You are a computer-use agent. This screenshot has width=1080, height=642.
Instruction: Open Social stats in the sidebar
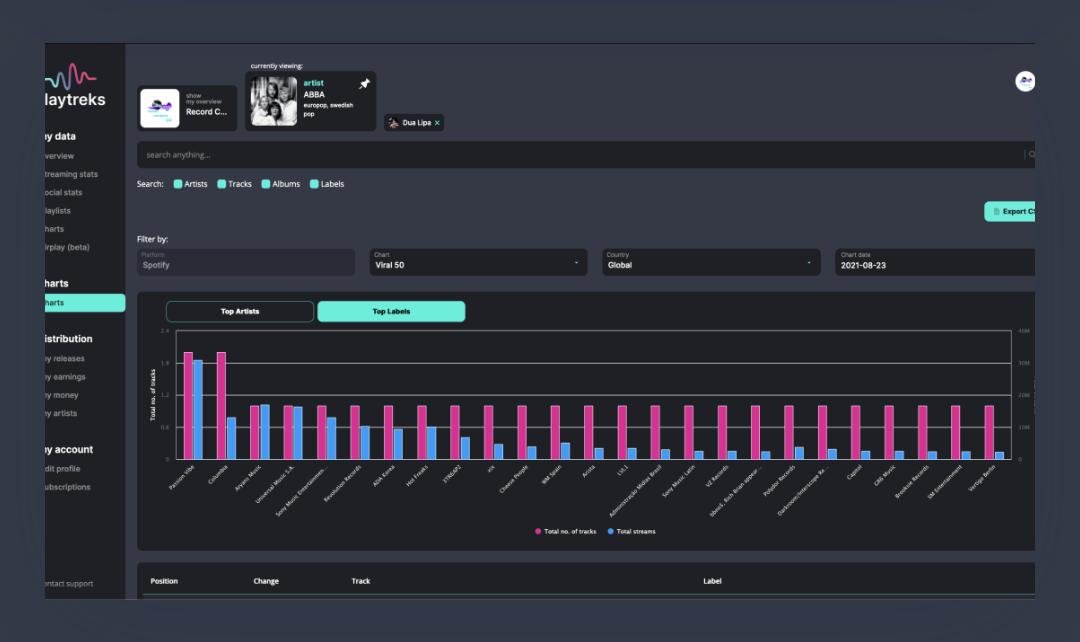click(x=63, y=193)
